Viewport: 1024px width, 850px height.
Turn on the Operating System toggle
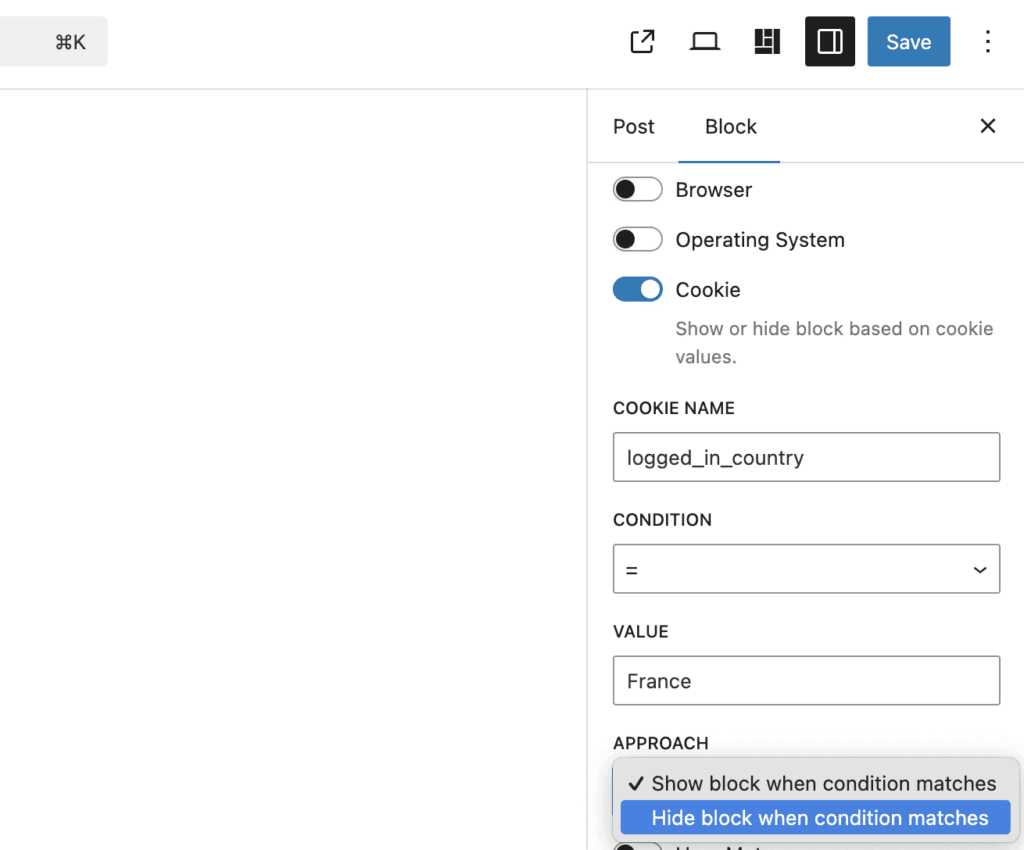click(637, 239)
